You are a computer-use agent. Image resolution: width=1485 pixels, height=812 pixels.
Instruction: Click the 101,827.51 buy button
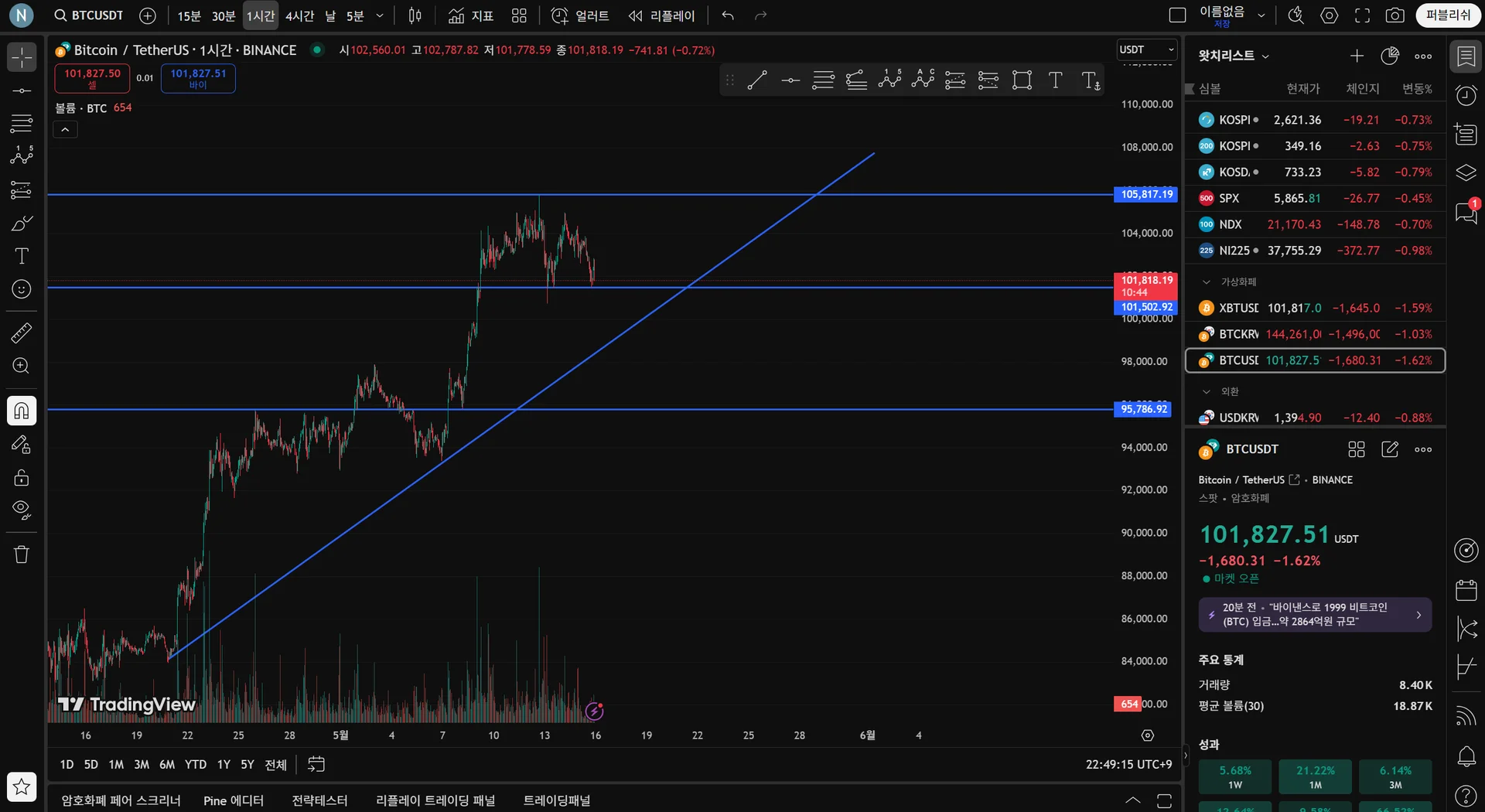coord(198,78)
